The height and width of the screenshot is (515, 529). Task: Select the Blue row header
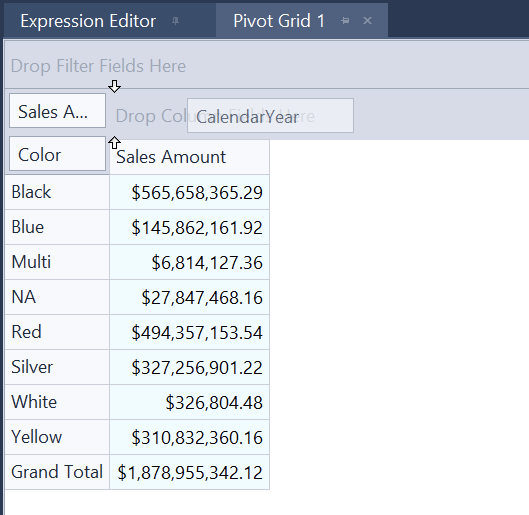pos(57,227)
